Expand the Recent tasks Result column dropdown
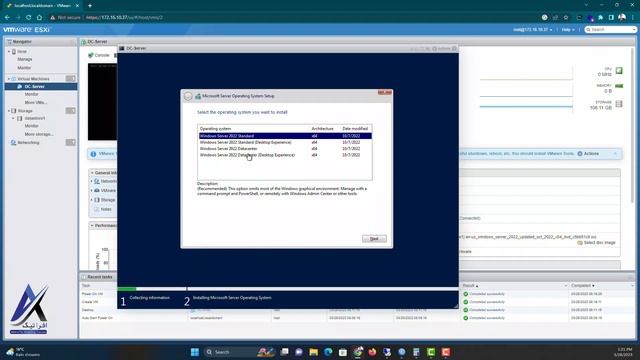 pos(565,286)
